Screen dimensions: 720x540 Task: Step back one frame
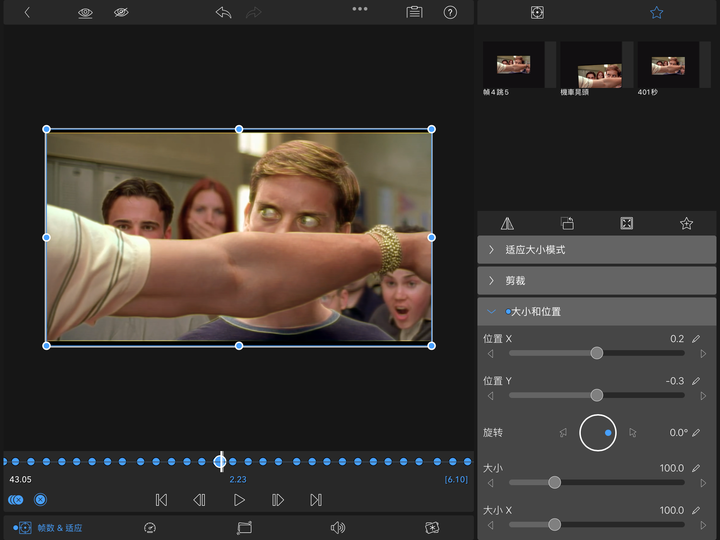click(199, 500)
